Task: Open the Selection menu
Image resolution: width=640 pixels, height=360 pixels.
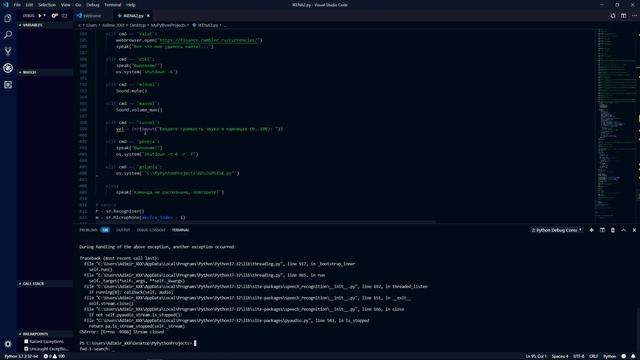Action: (47, 5)
